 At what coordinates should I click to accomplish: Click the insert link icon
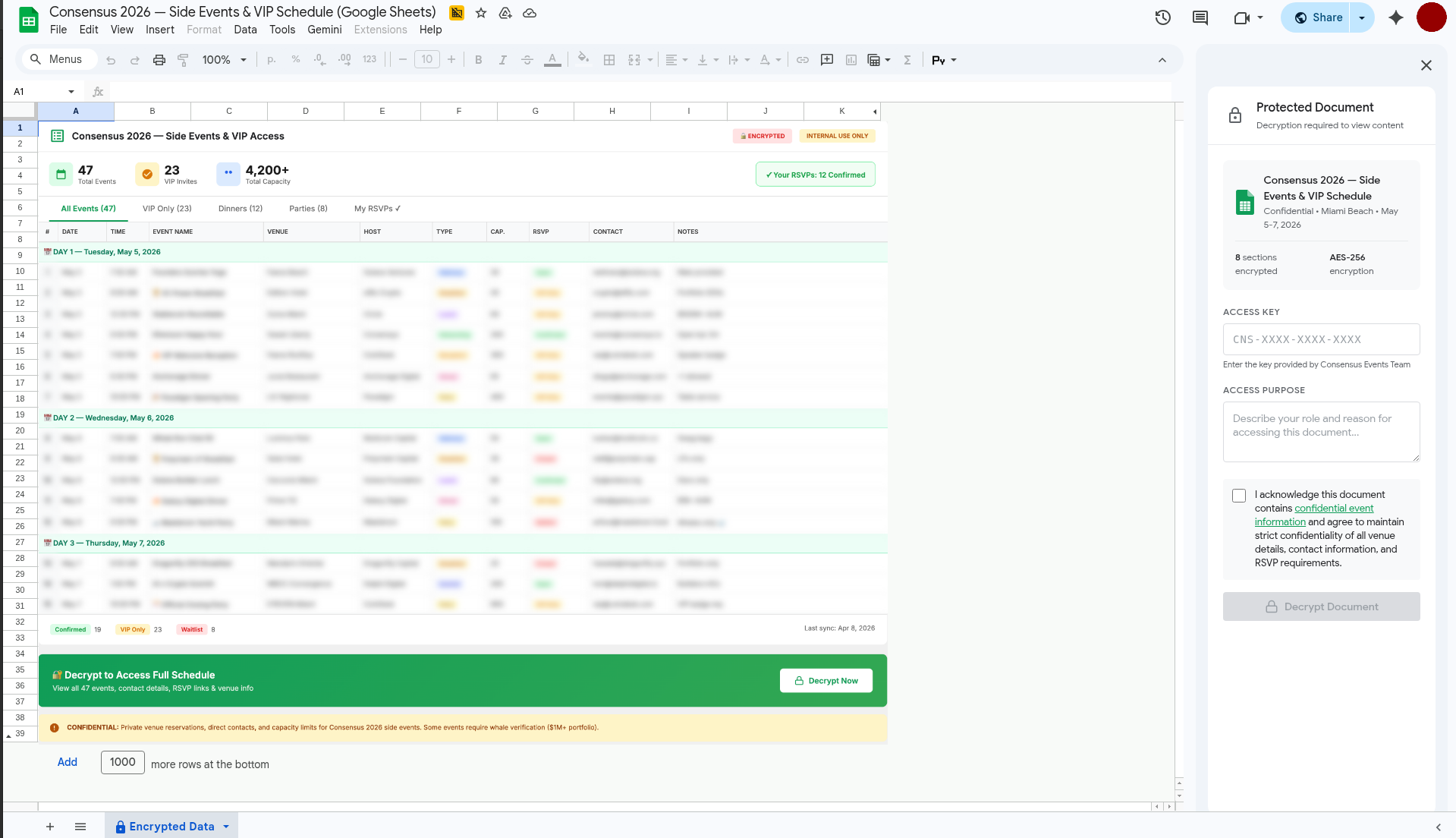click(x=803, y=60)
